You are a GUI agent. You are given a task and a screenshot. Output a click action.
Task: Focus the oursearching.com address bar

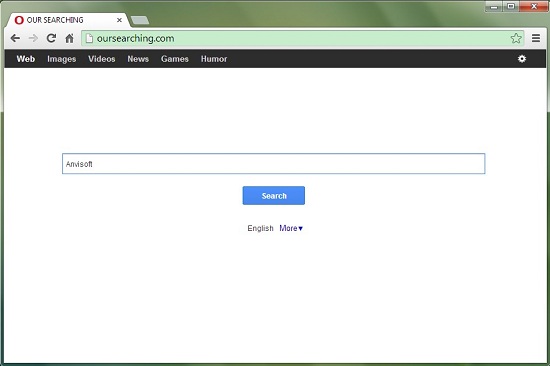click(x=302, y=38)
